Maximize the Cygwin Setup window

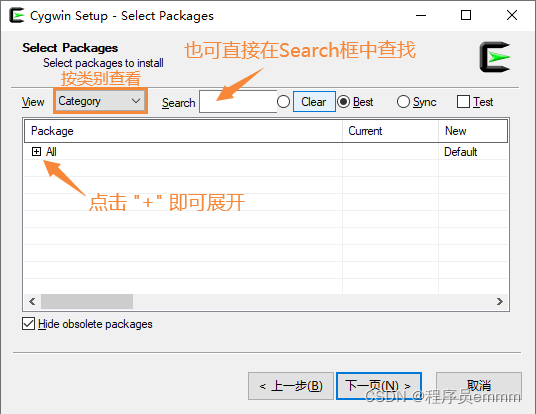(x=466, y=15)
